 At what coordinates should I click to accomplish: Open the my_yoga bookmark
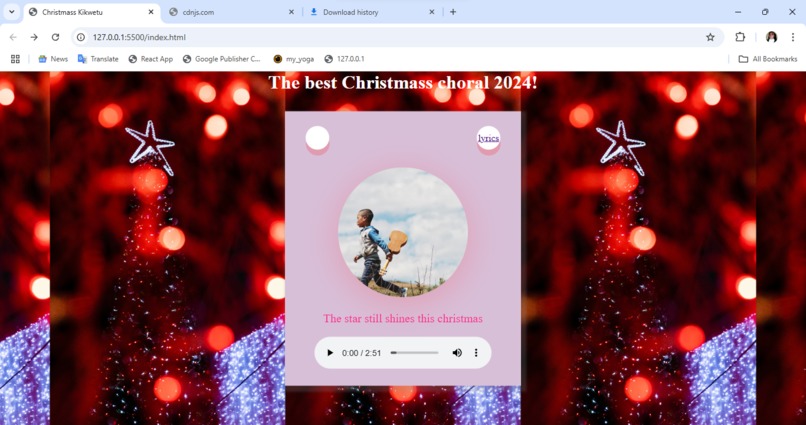point(294,59)
